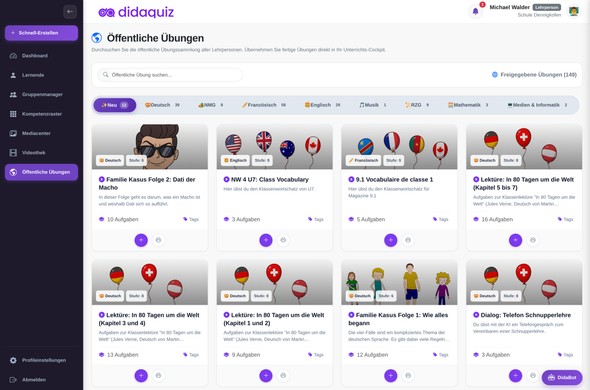Open the notifications bell
The image size is (590, 390).
pyautogui.click(x=475, y=11)
